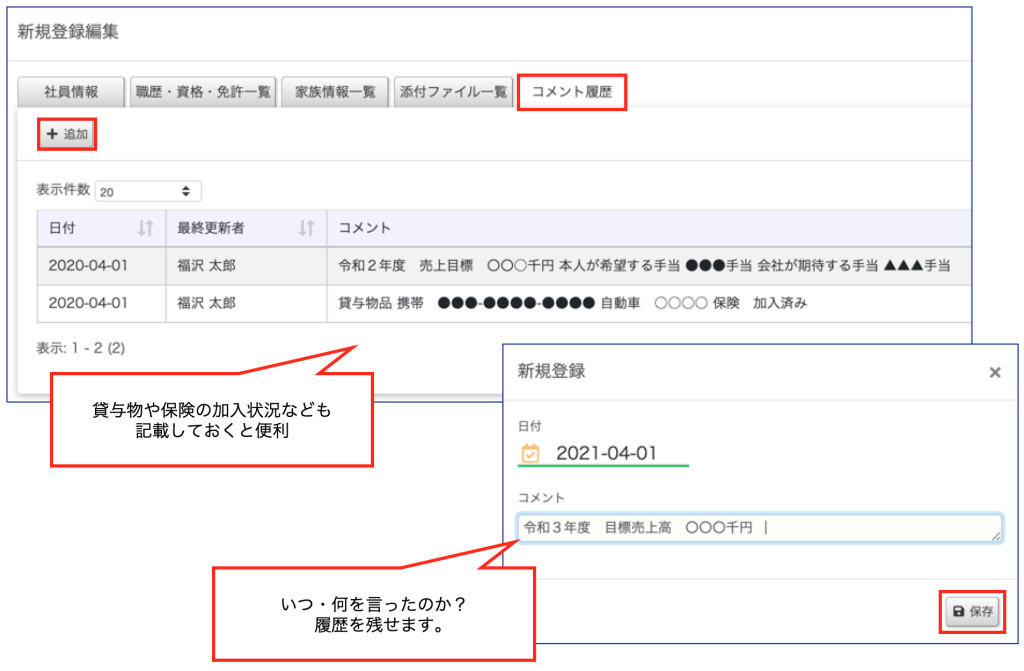The width and height of the screenshot is (1024, 671).
Task: Go to the 添付ファイル一覧 tab
Action: click(453, 91)
